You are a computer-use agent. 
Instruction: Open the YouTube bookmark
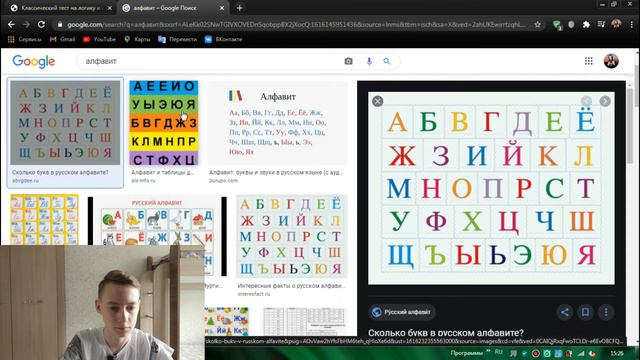click(100, 39)
